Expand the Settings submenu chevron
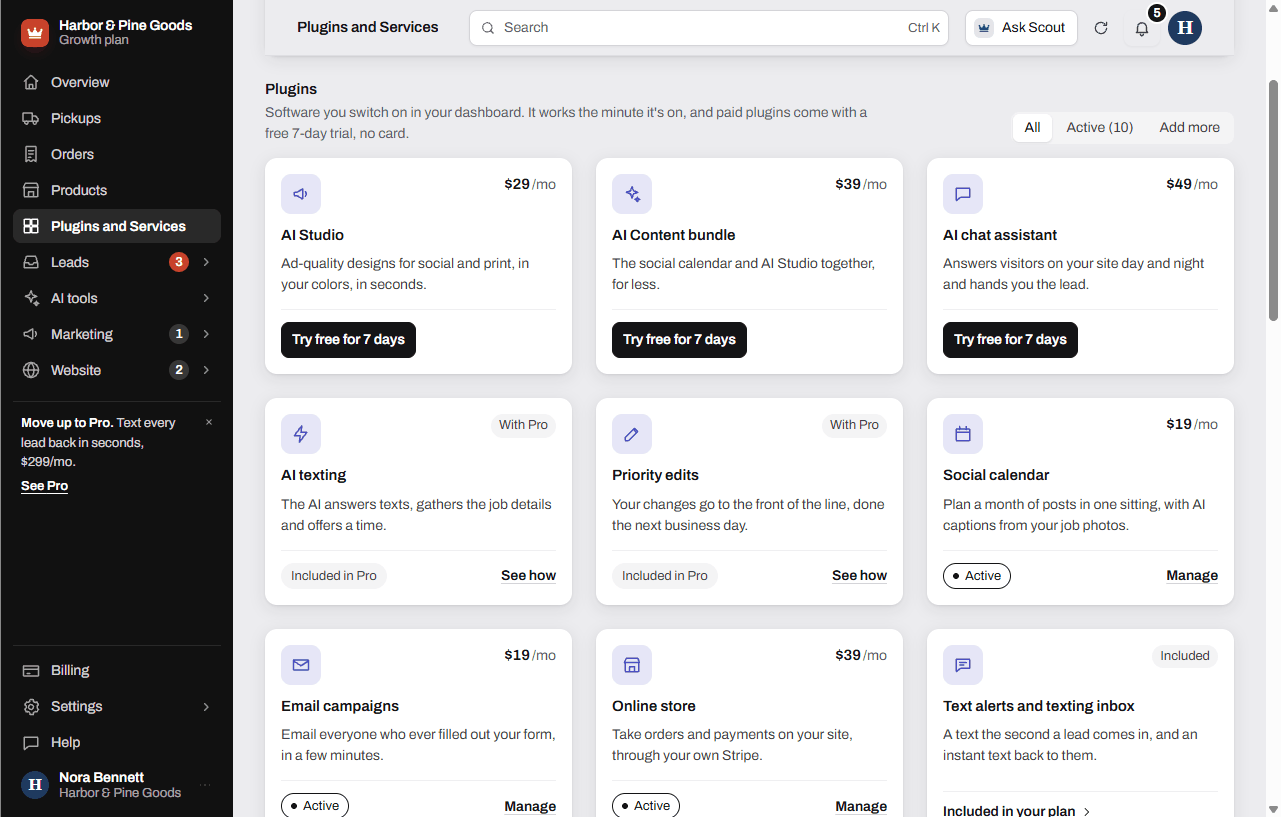Viewport: 1281px width, 817px height. click(x=206, y=706)
